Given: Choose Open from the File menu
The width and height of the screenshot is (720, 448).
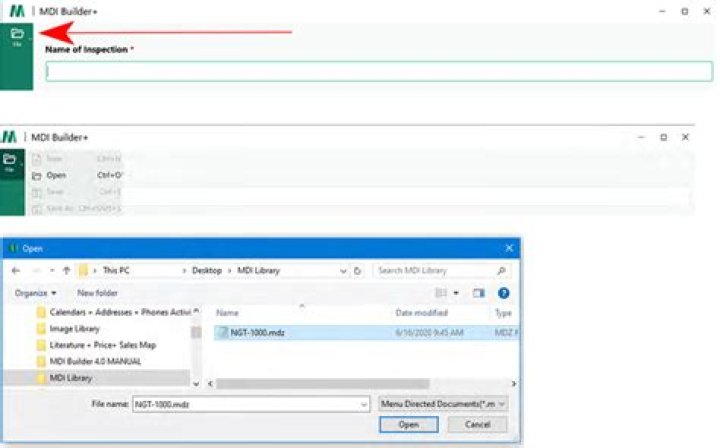Looking at the screenshot, I should (77, 175).
